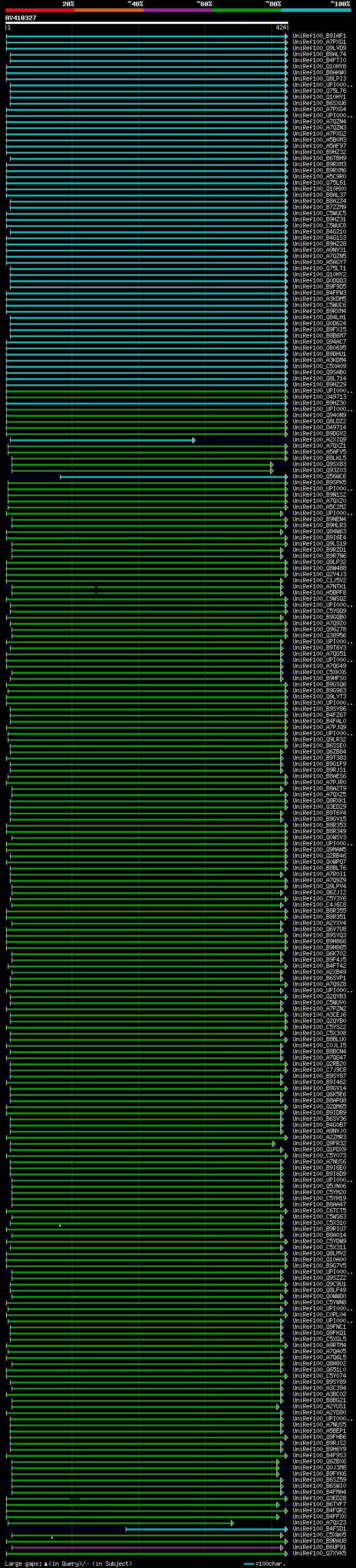Viewport: 356px width, 1568px height.
Task: Open hit UniRef100_A7QZN4
Action: 319,122
